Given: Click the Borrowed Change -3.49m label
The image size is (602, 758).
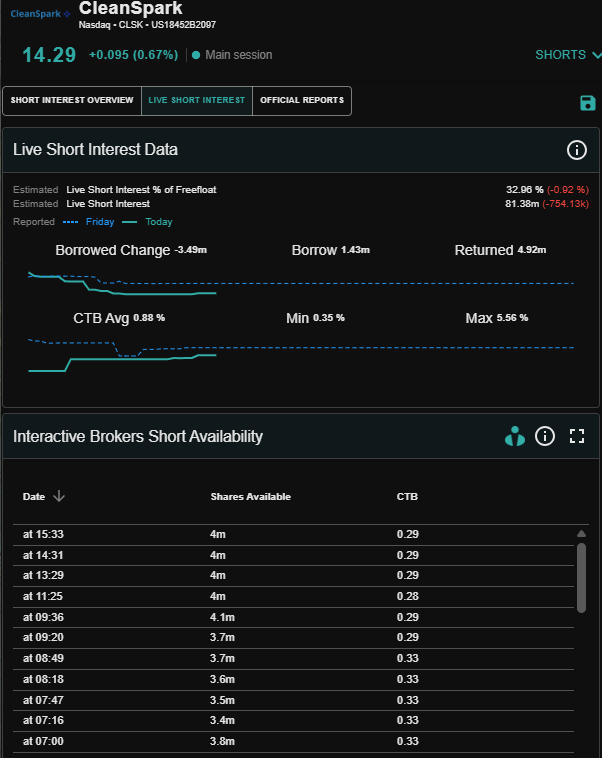Looking at the screenshot, I should tap(131, 250).
